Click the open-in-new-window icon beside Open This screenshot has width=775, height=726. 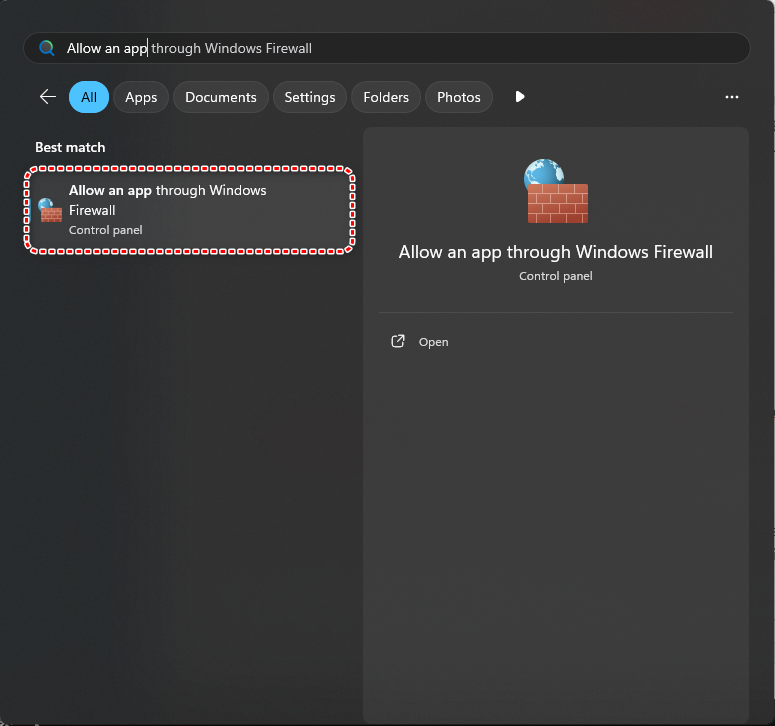pos(398,342)
